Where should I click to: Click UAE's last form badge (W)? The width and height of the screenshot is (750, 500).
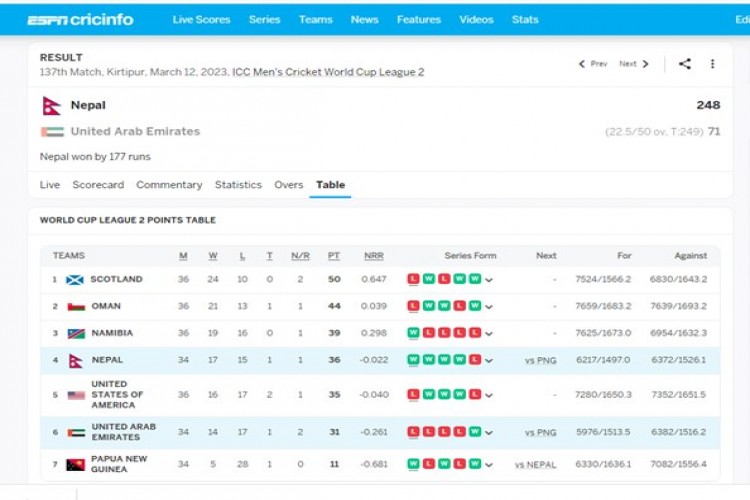click(474, 432)
